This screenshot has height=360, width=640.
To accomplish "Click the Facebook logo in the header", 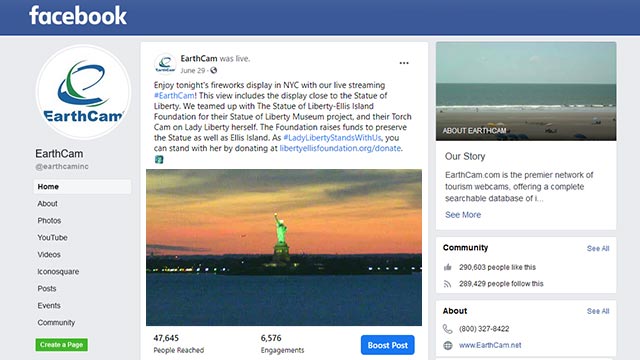I will (x=78, y=16).
